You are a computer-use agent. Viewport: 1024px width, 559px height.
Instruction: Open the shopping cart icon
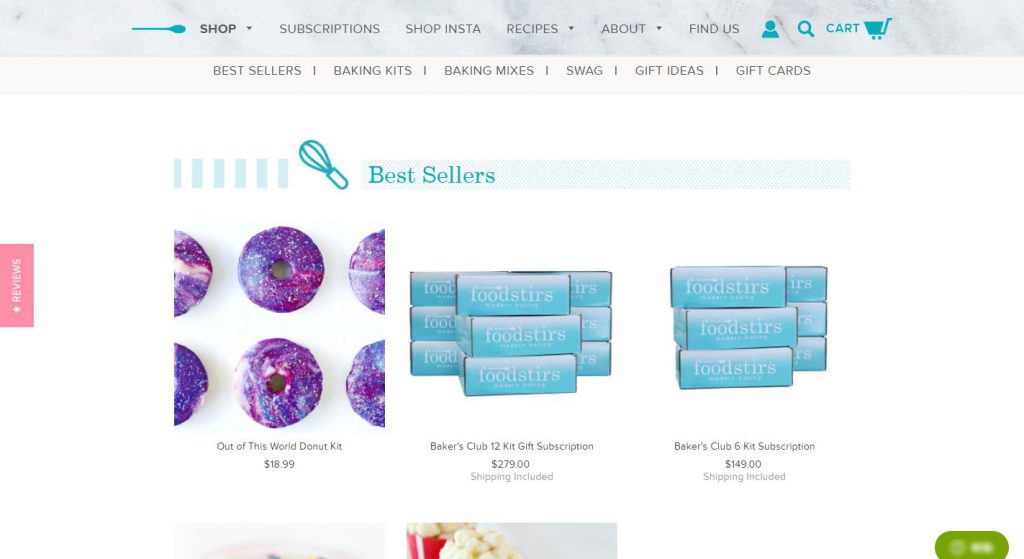coord(877,29)
